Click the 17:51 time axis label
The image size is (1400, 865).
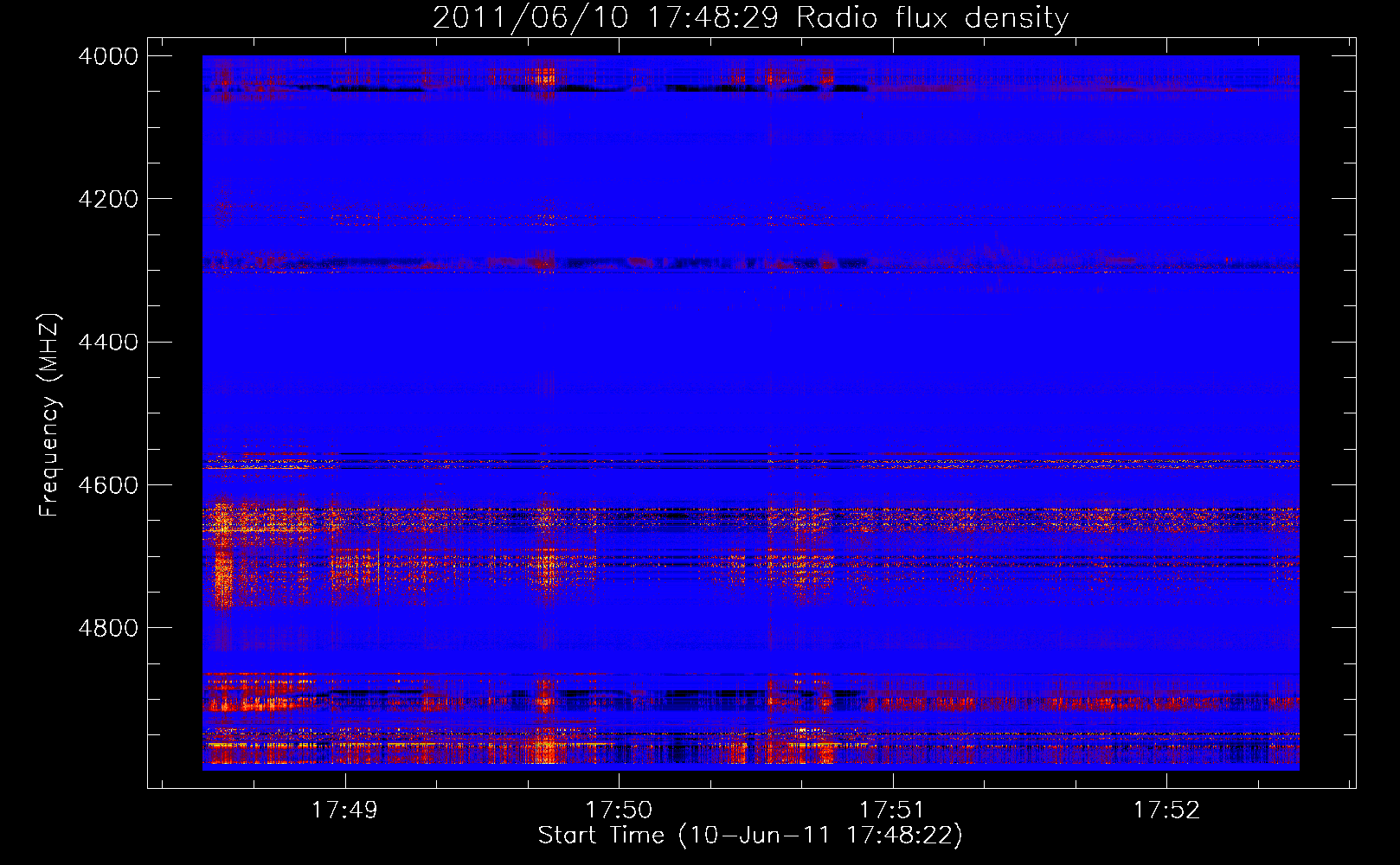click(892, 811)
